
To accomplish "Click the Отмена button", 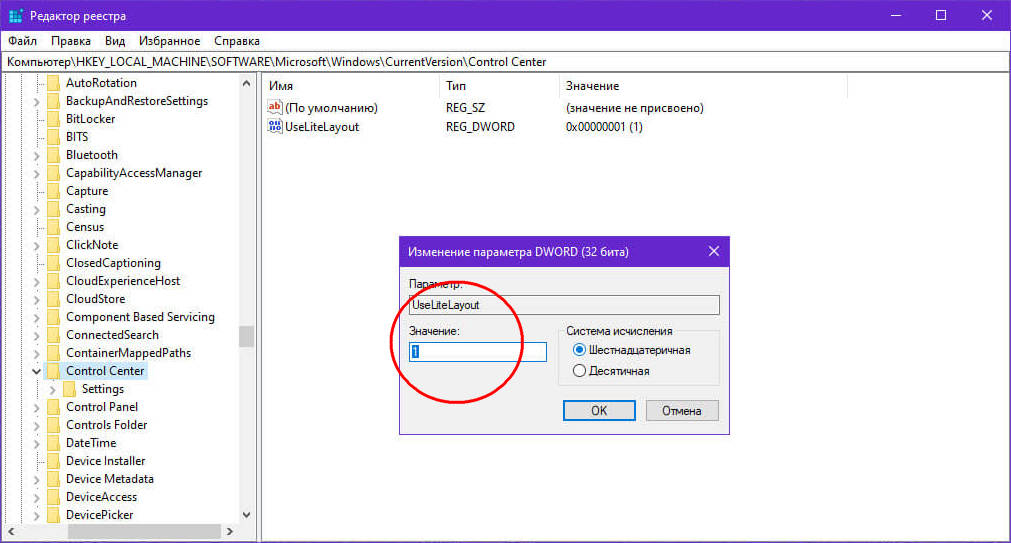I will click(x=682, y=410).
